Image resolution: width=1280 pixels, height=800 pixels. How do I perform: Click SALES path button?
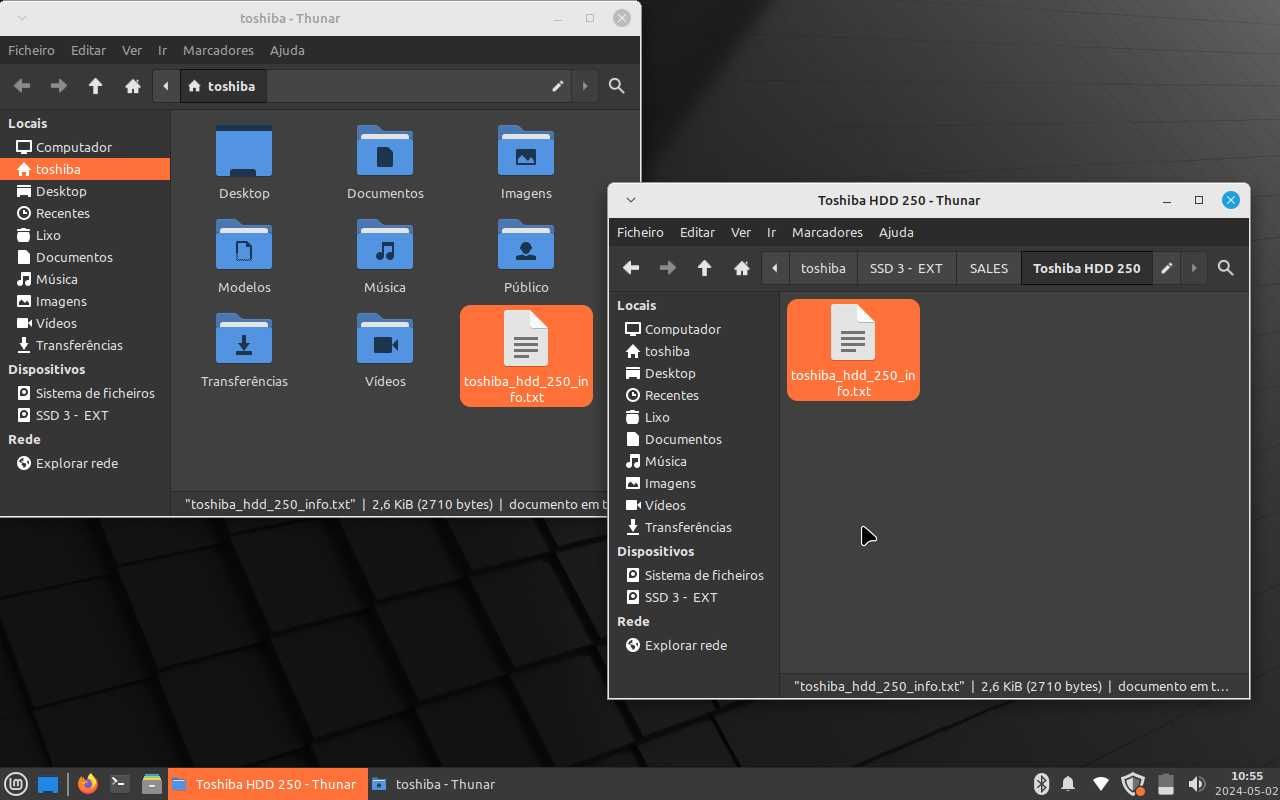pyautogui.click(x=989, y=268)
